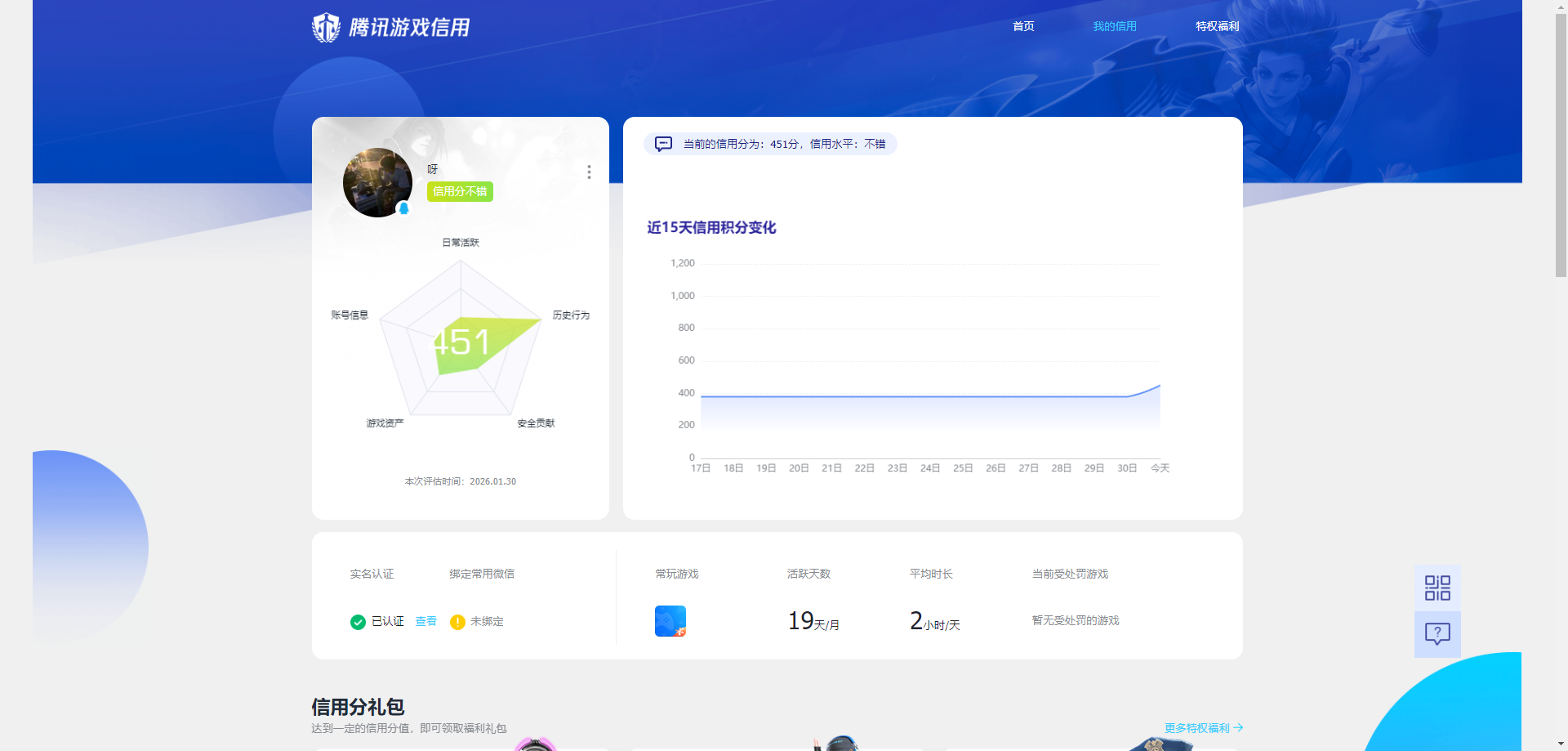This screenshot has height=751, width=1568.
Task: Click the scrollbar up arrow
Action: (1560, 7)
